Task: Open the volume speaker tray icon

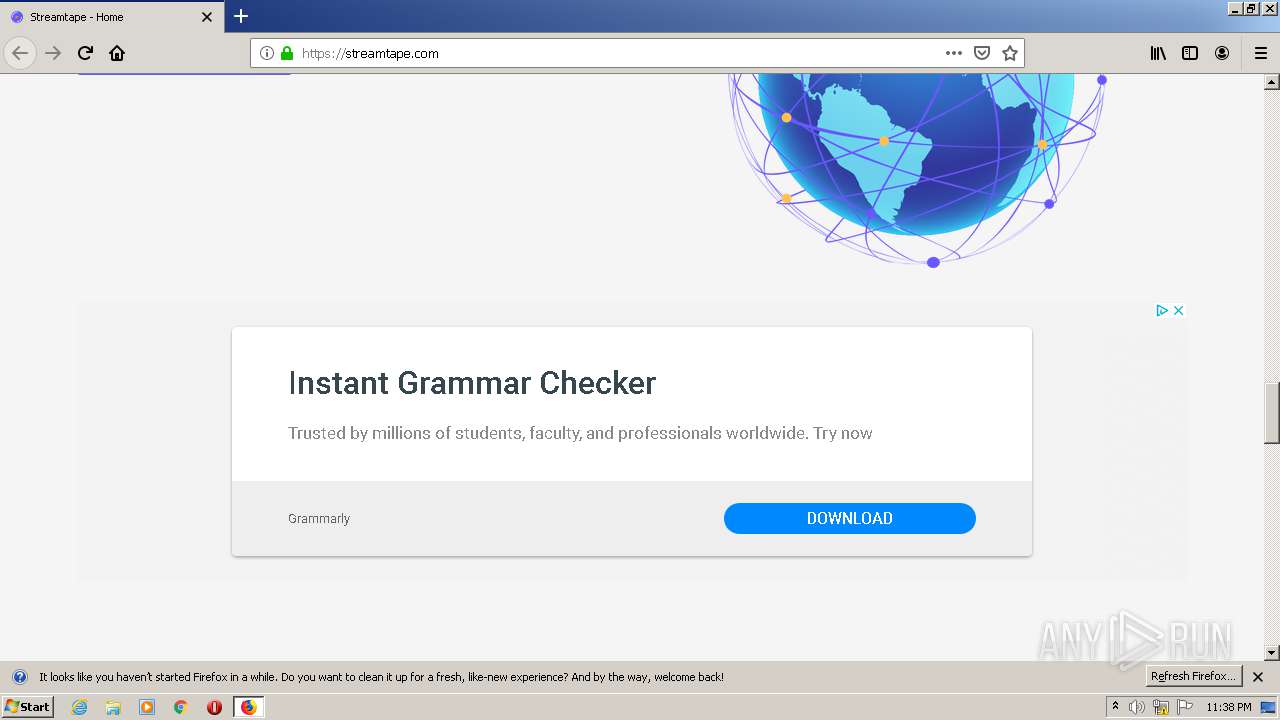Action: (1137, 707)
